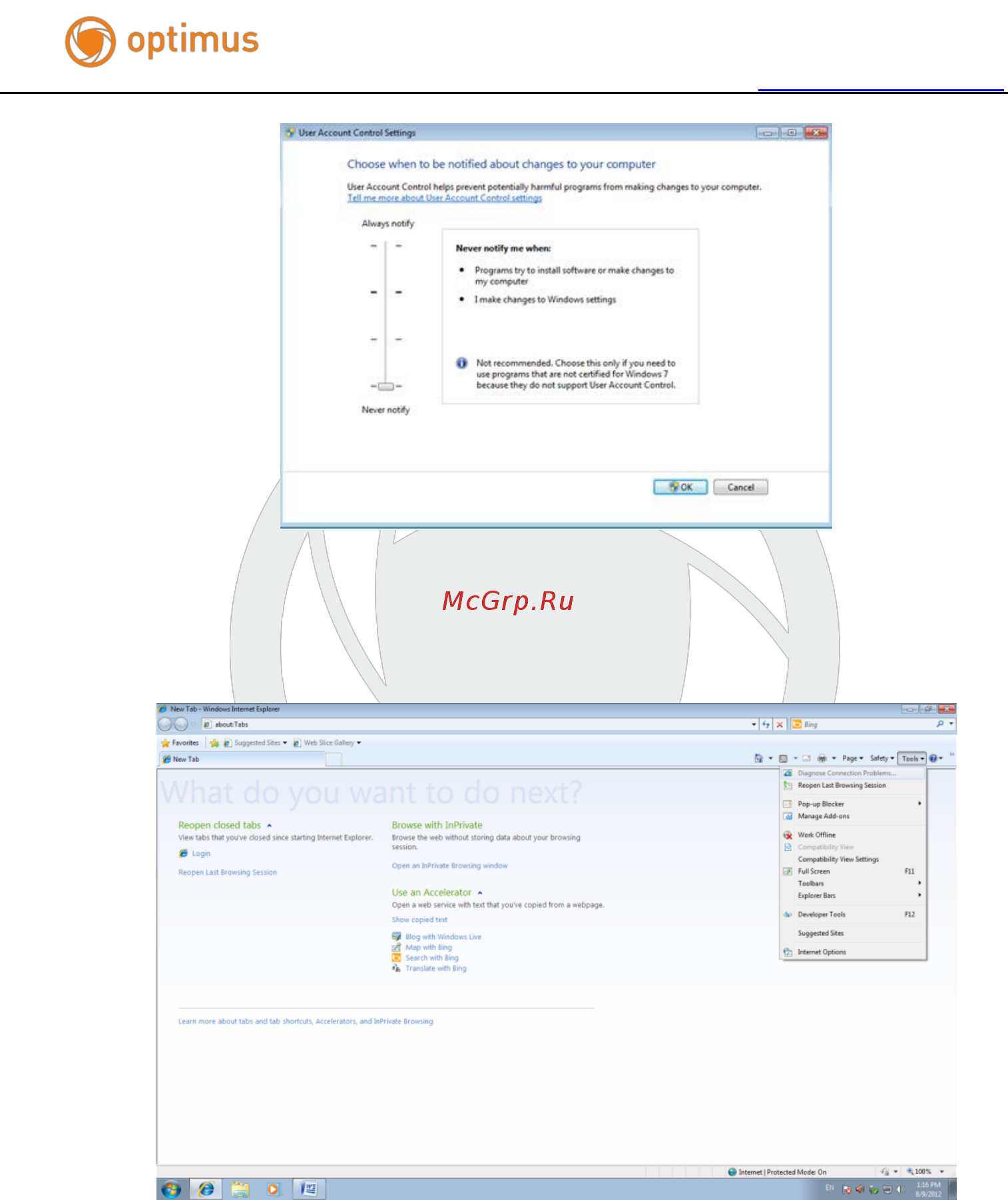Choose Manage Add-ons from Tools menu
This screenshot has width=1008, height=1200.
[x=854, y=816]
